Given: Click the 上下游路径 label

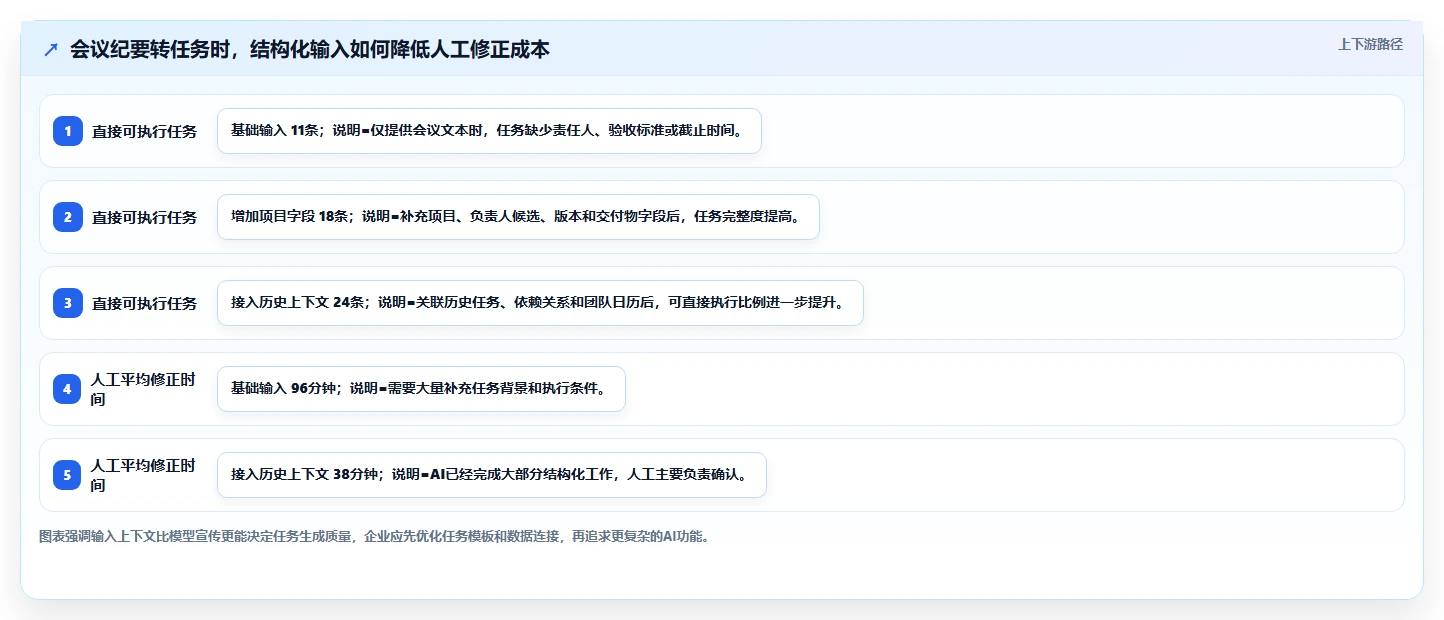Looking at the screenshot, I should click(x=1370, y=44).
